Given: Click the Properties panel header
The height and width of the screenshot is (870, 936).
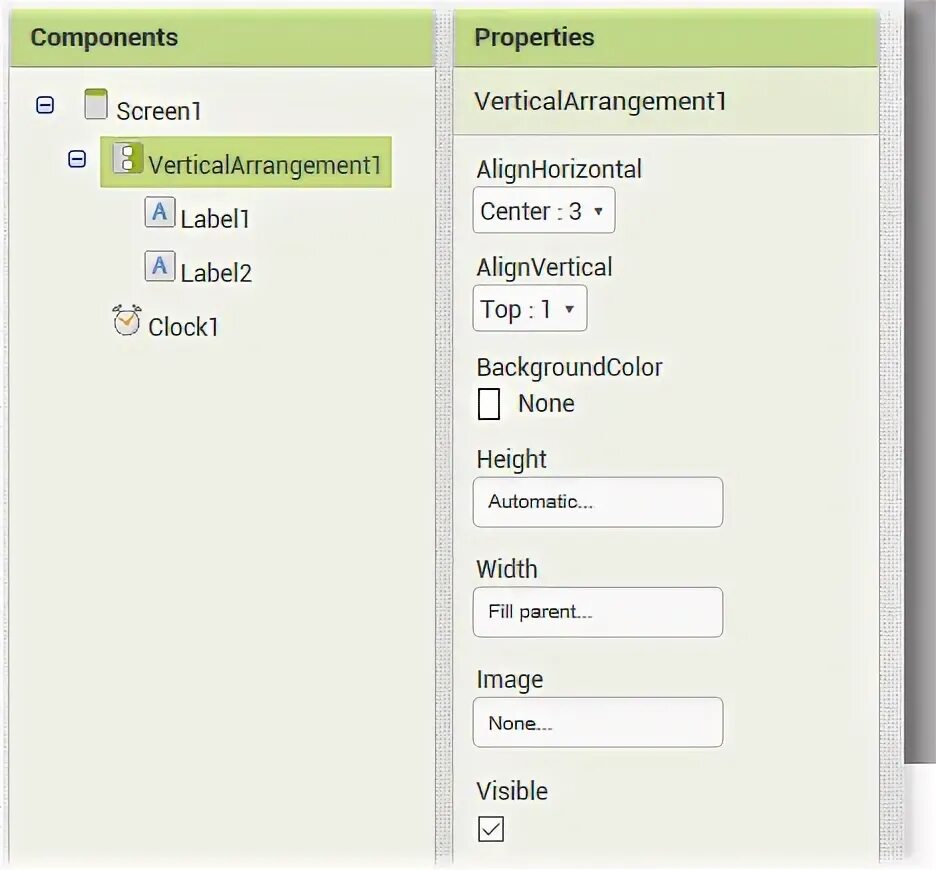Looking at the screenshot, I should 666,37.
